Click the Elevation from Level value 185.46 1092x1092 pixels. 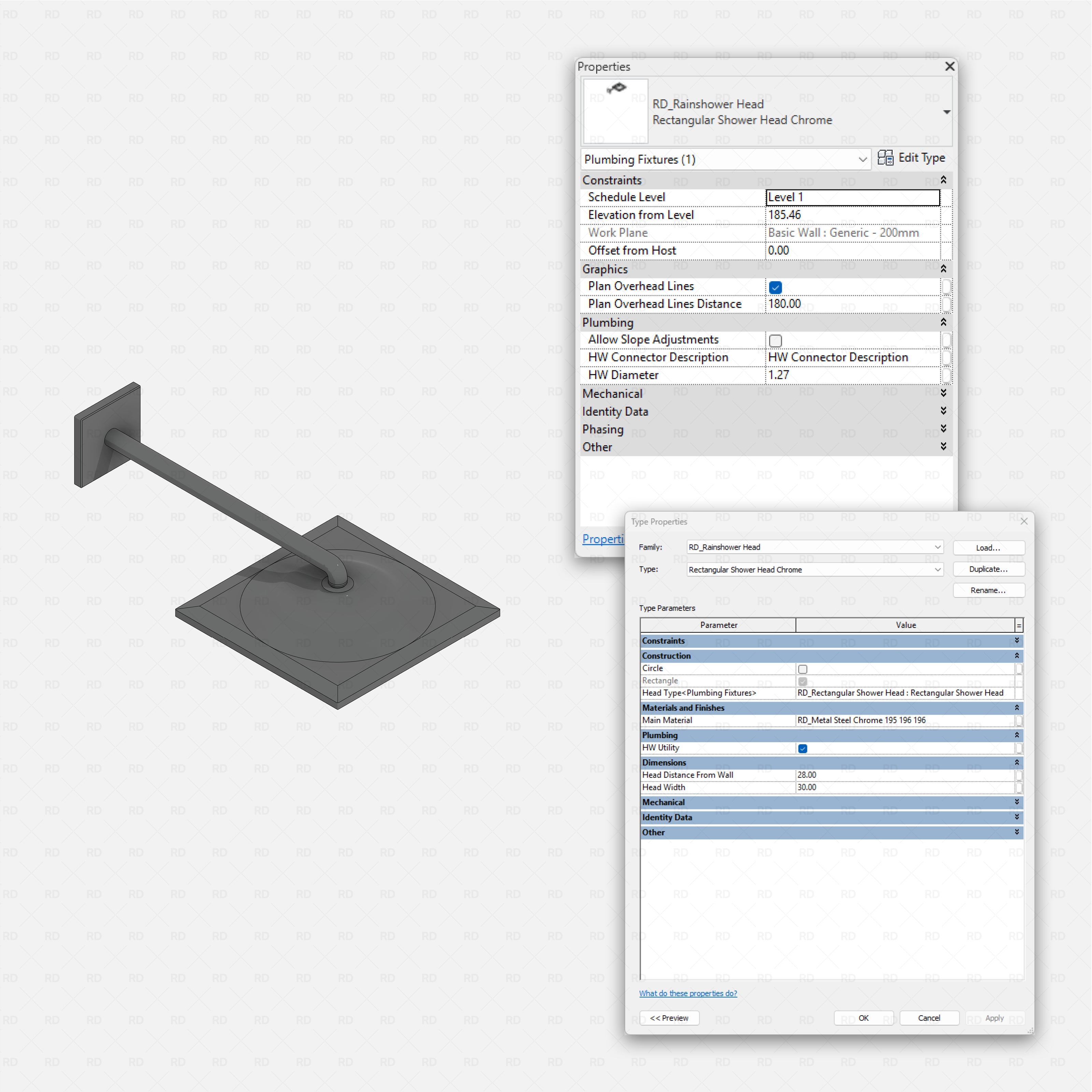tap(853, 215)
